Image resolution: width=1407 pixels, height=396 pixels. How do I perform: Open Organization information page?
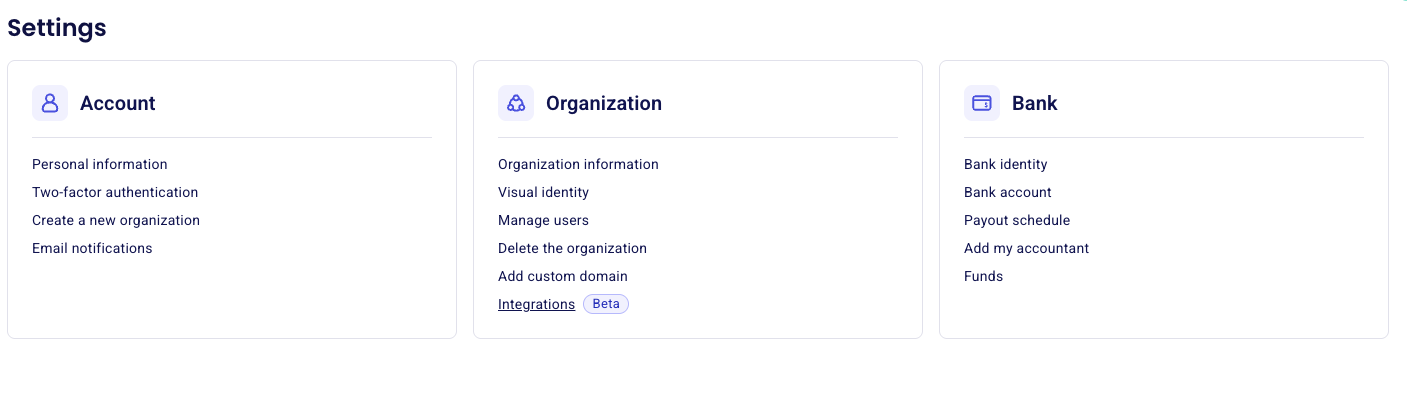(x=578, y=164)
